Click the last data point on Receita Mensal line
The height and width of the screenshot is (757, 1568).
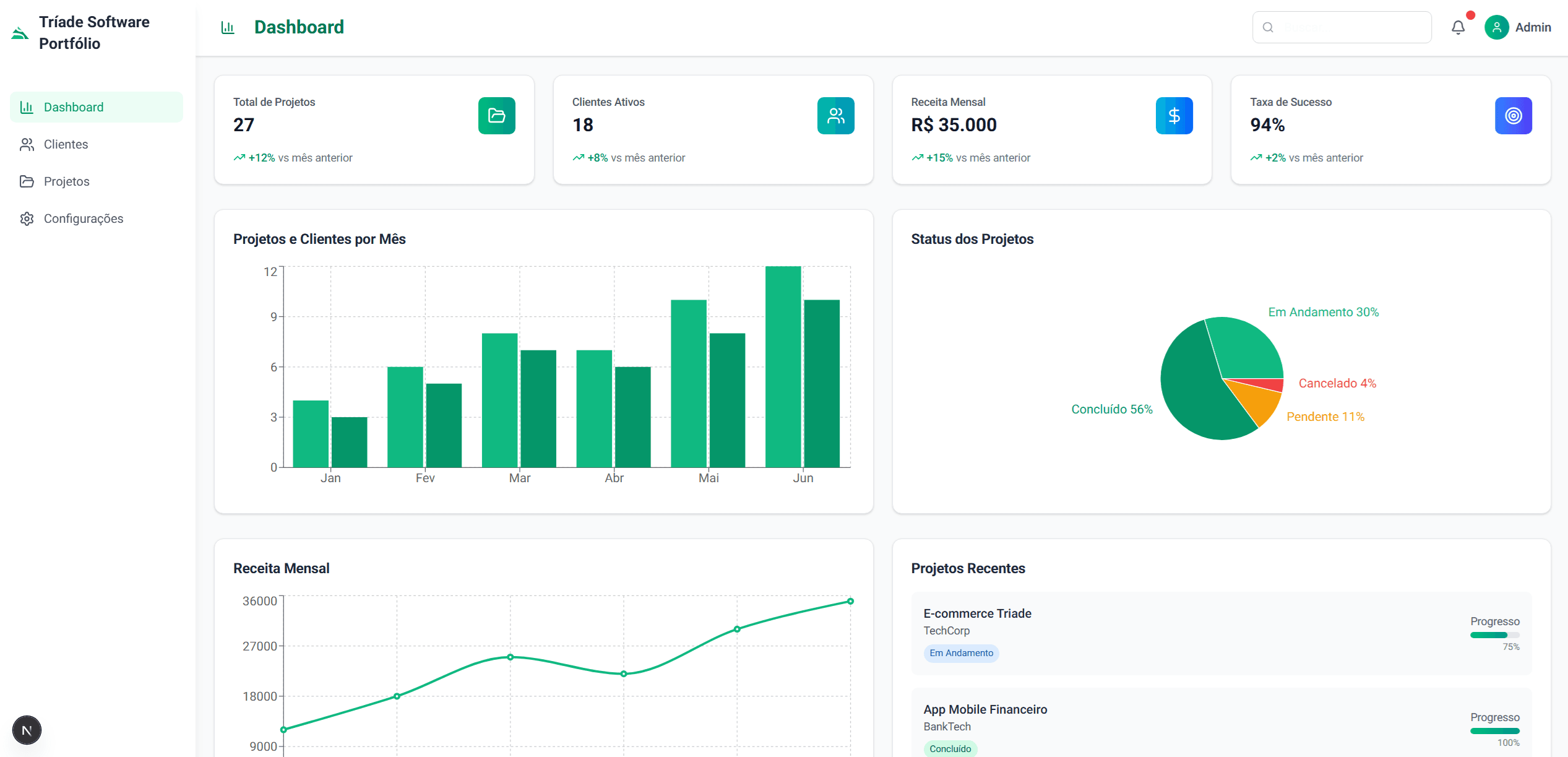pyautogui.click(x=850, y=601)
